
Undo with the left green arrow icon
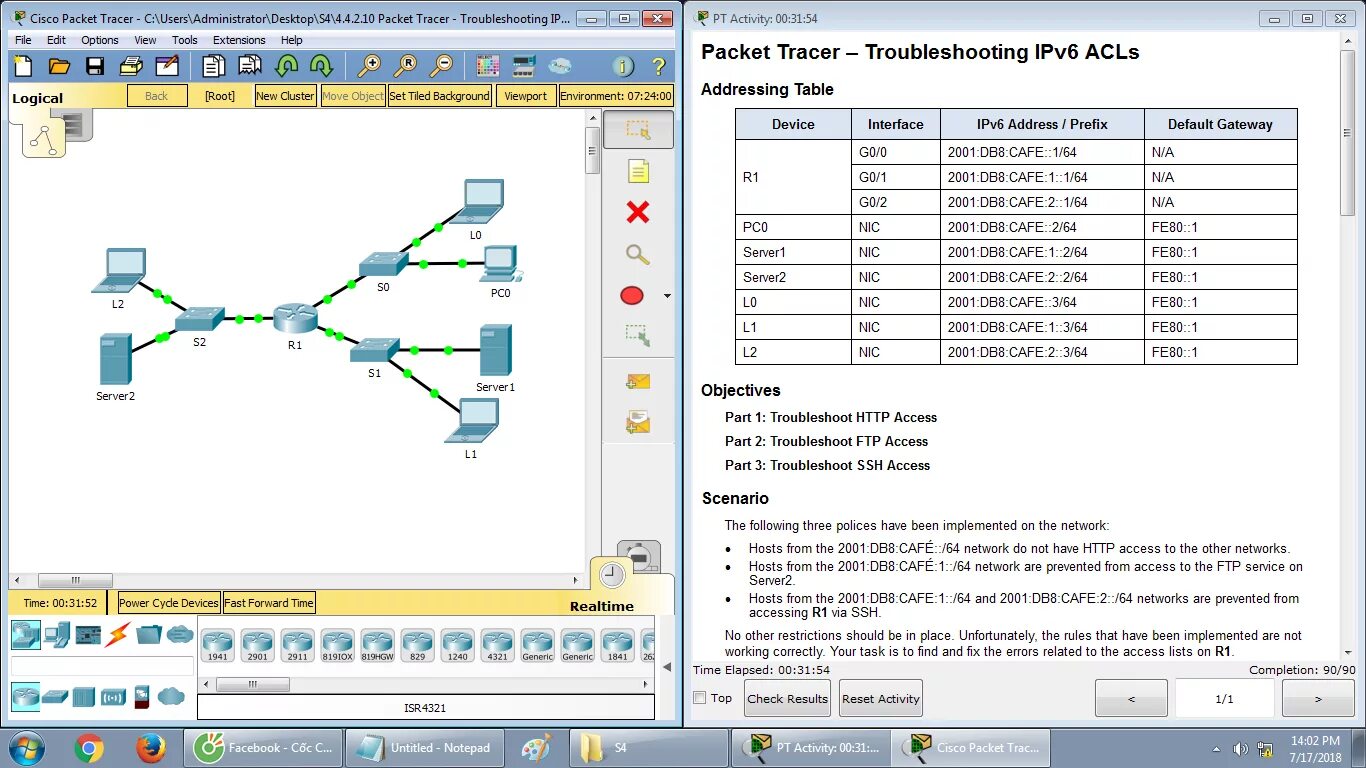point(287,67)
